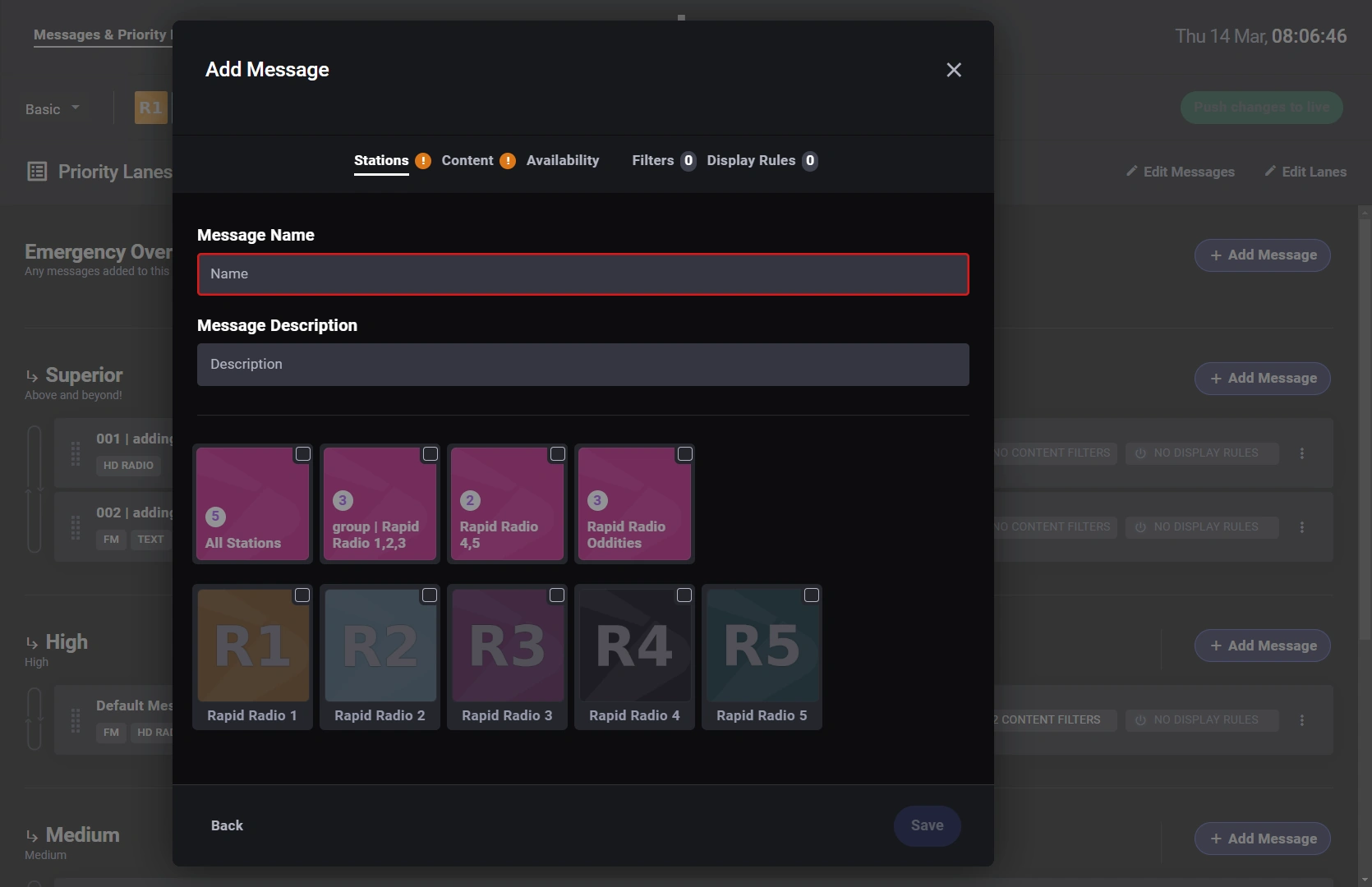This screenshot has width=1372, height=887.
Task: Click the Display Rules count badge
Action: [810, 161]
